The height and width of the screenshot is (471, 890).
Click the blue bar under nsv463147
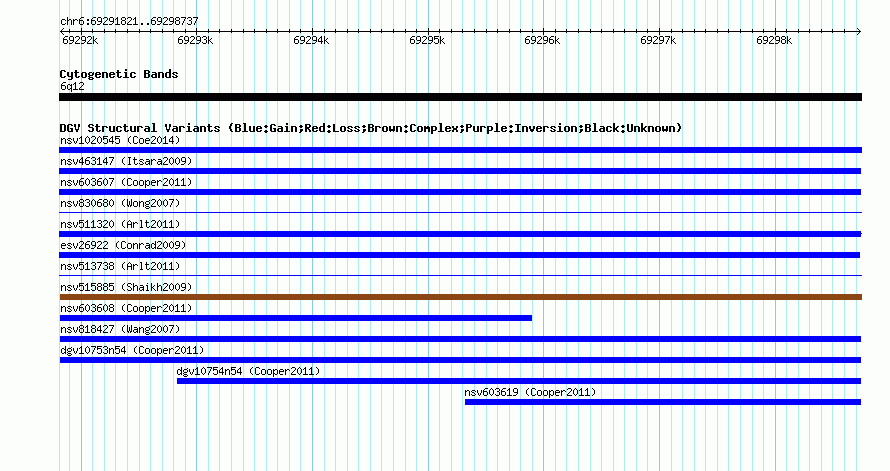(x=460, y=171)
